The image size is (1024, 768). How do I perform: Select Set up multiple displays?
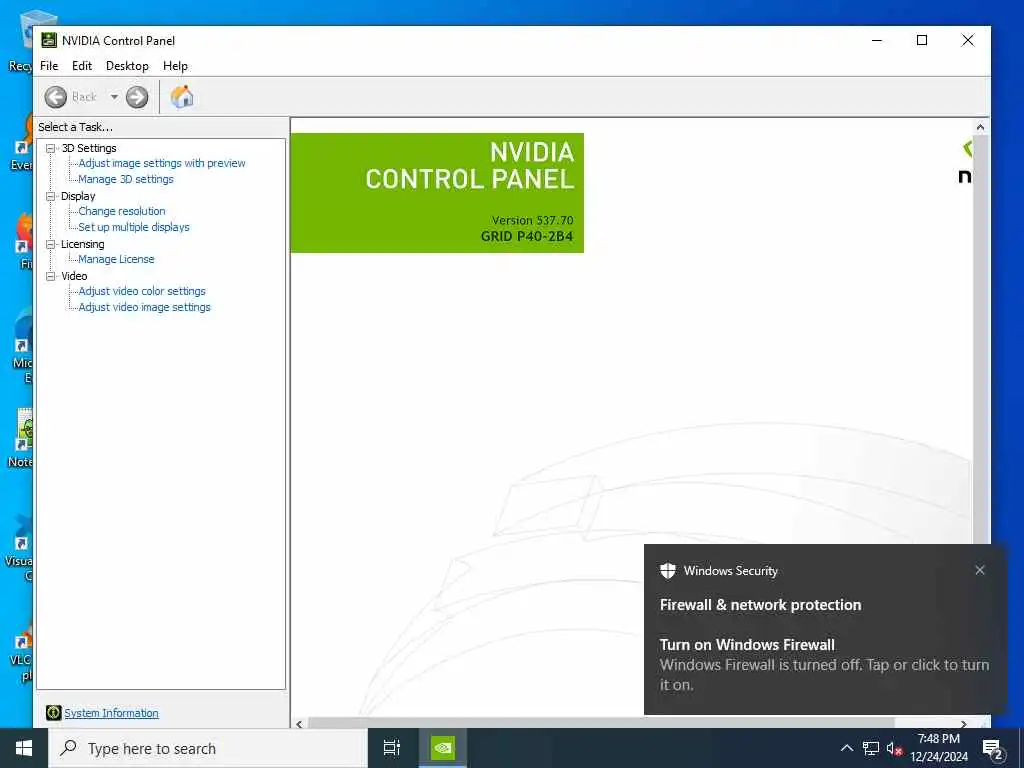pyautogui.click(x=134, y=227)
